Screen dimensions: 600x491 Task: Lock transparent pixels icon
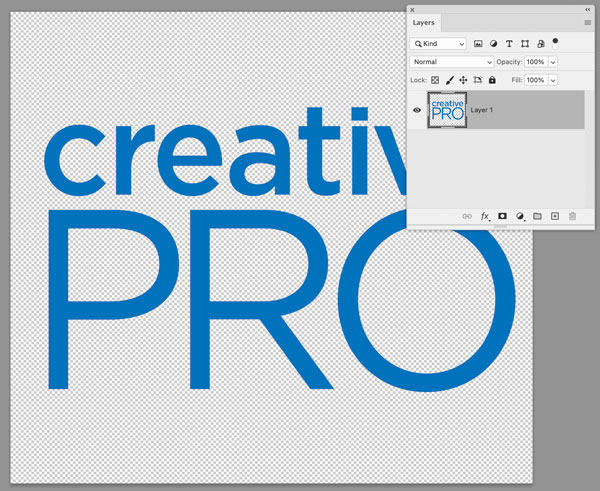click(x=435, y=80)
